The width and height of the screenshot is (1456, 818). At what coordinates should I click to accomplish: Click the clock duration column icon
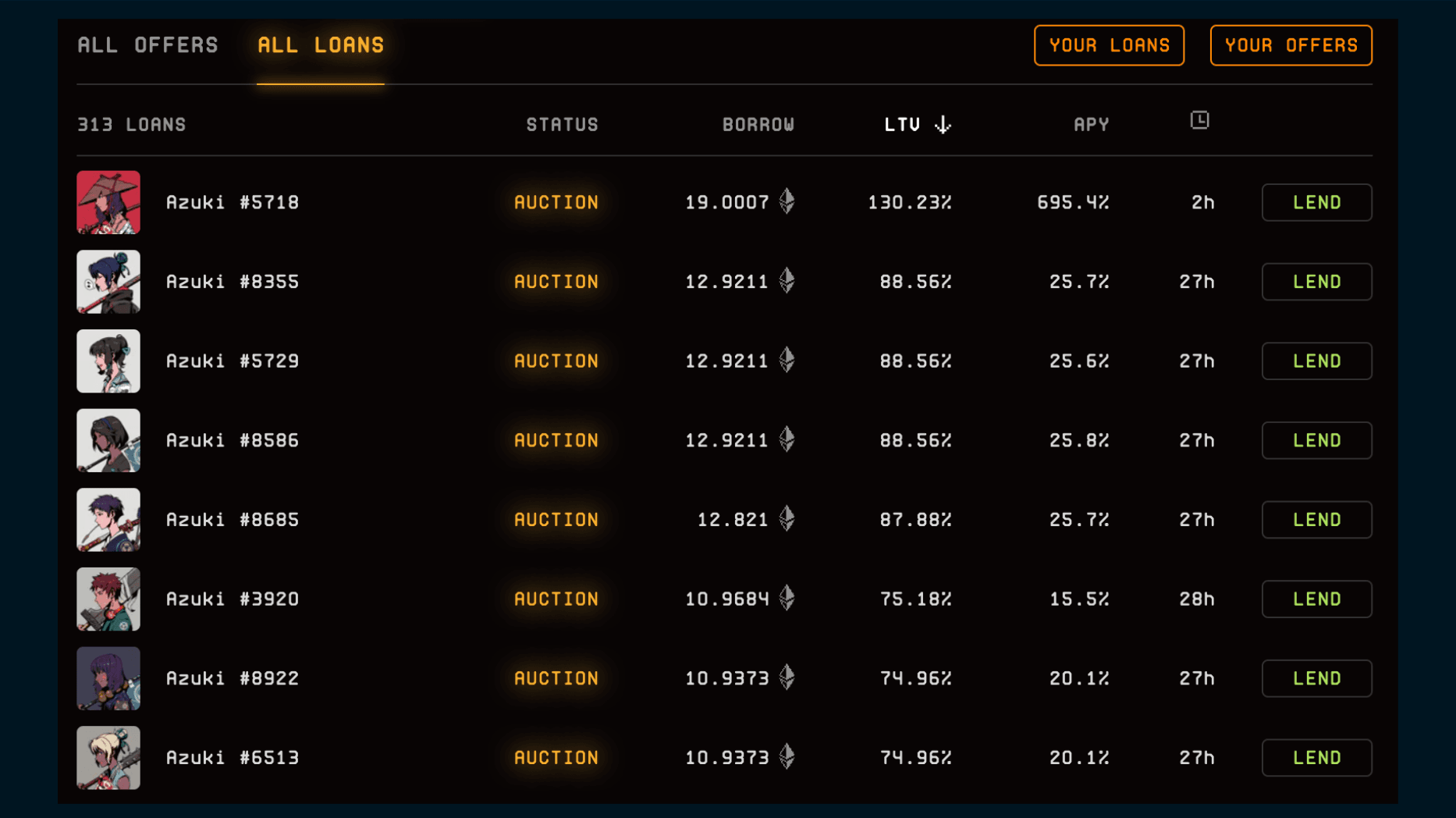coord(1199,120)
